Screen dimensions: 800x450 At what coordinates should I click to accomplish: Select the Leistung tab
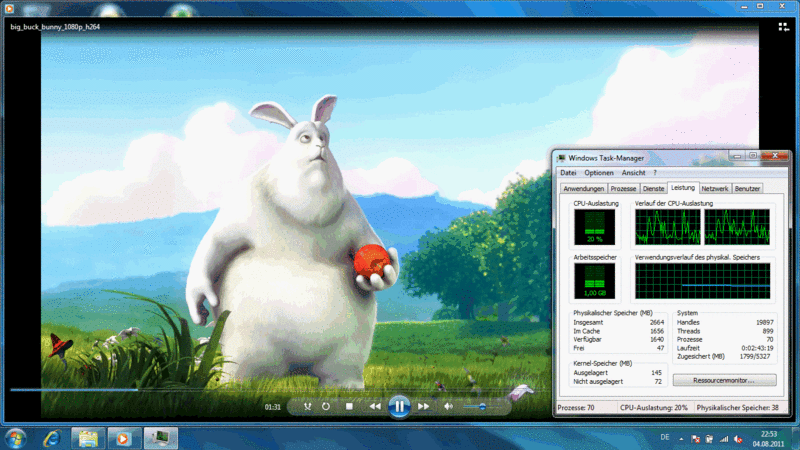click(683, 188)
